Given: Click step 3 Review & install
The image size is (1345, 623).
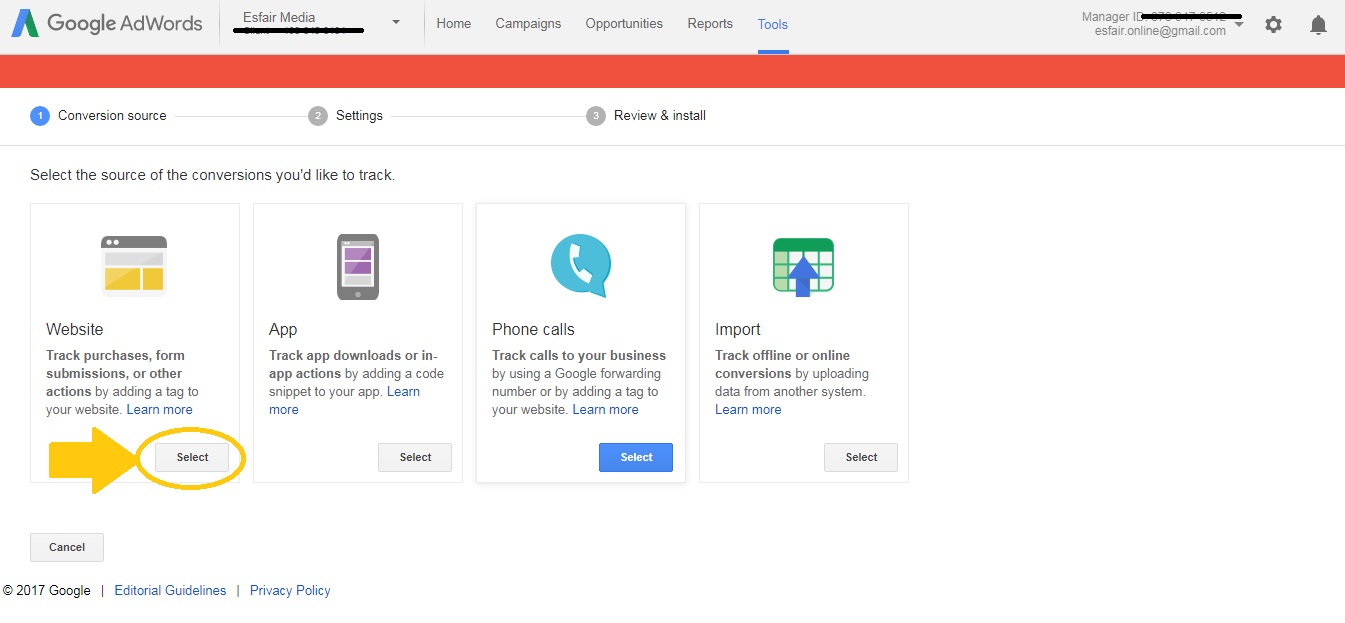Looking at the screenshot, I should 647,116.
